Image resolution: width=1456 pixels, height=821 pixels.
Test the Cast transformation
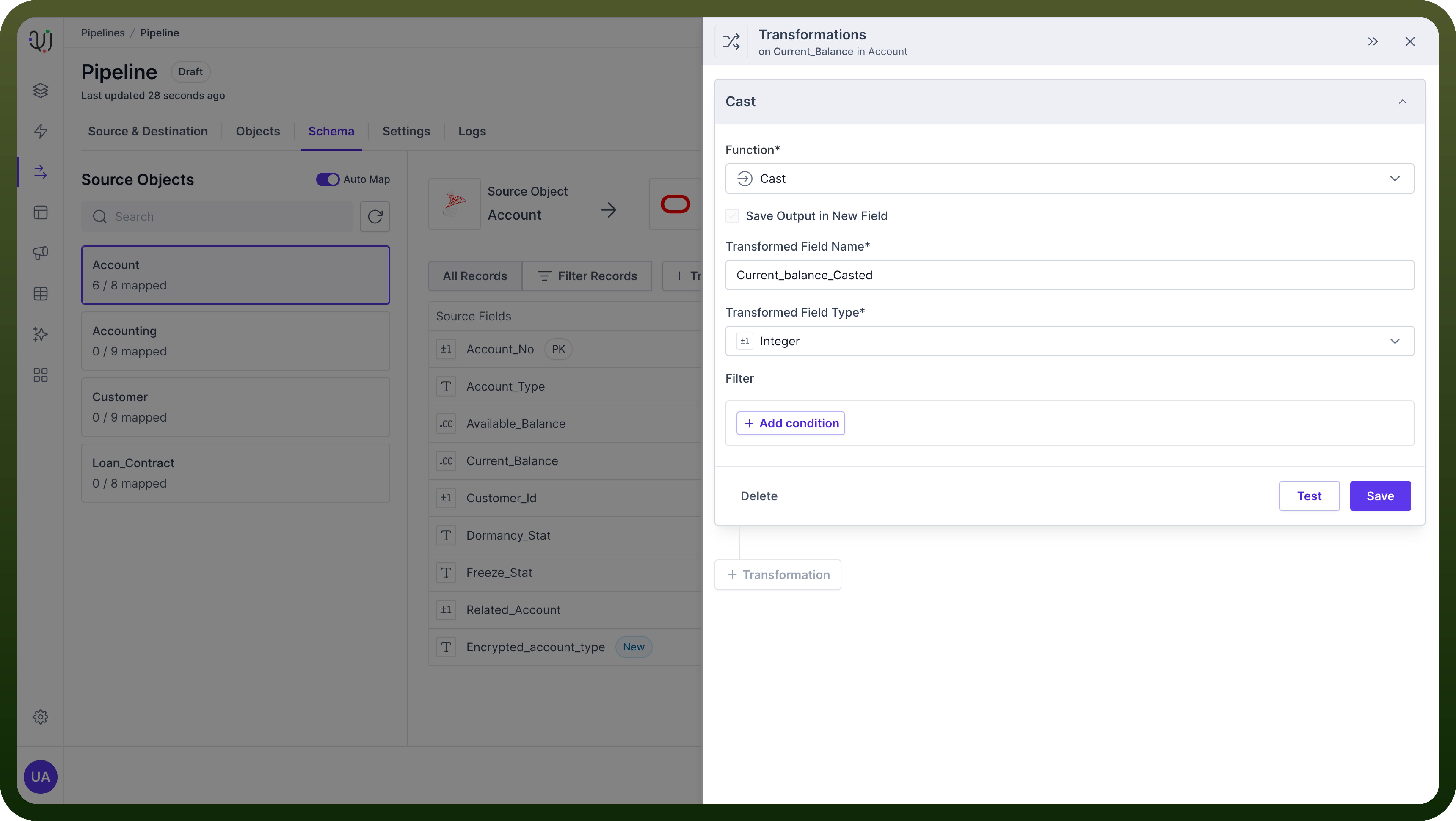(x=1309, y=496)
